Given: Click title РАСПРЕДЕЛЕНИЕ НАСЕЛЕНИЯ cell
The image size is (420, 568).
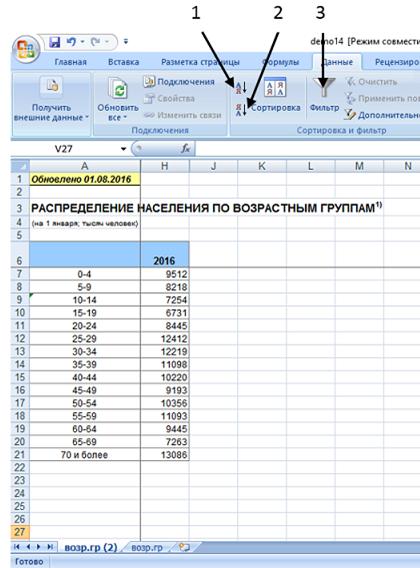Looking at the screenshot, I should tap(207, 208).
